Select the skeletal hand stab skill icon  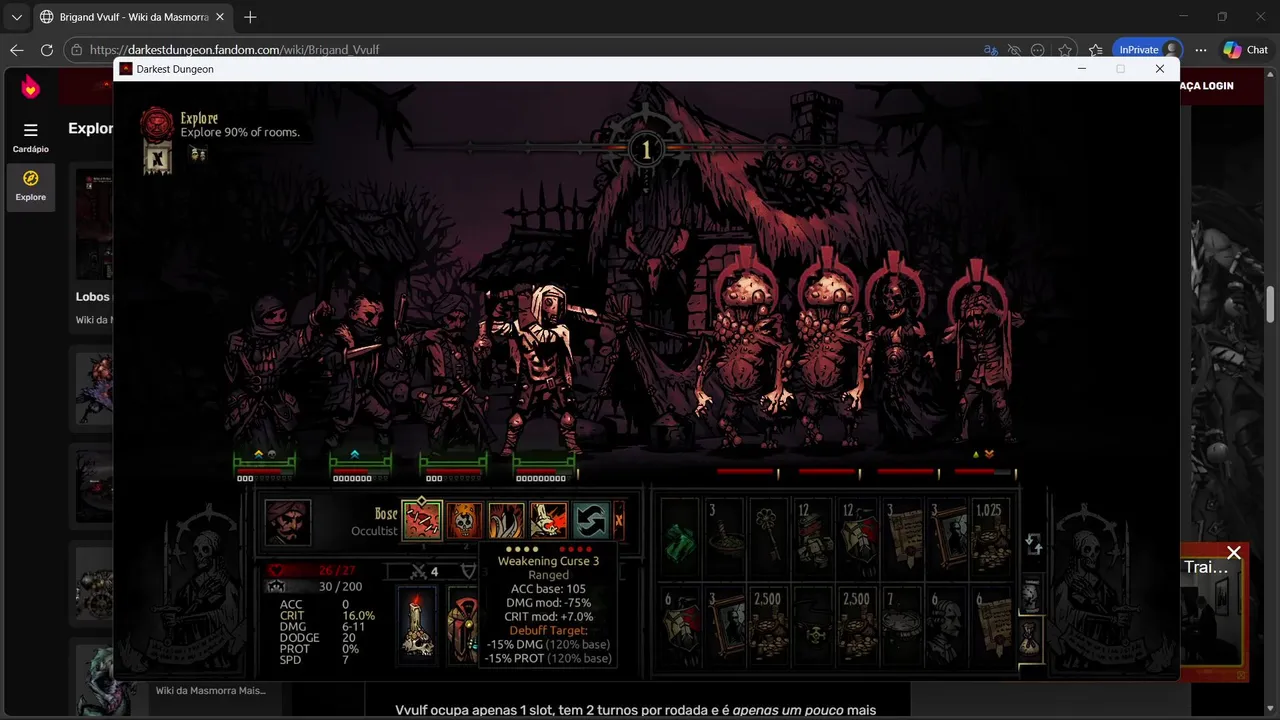click(548, 521)
